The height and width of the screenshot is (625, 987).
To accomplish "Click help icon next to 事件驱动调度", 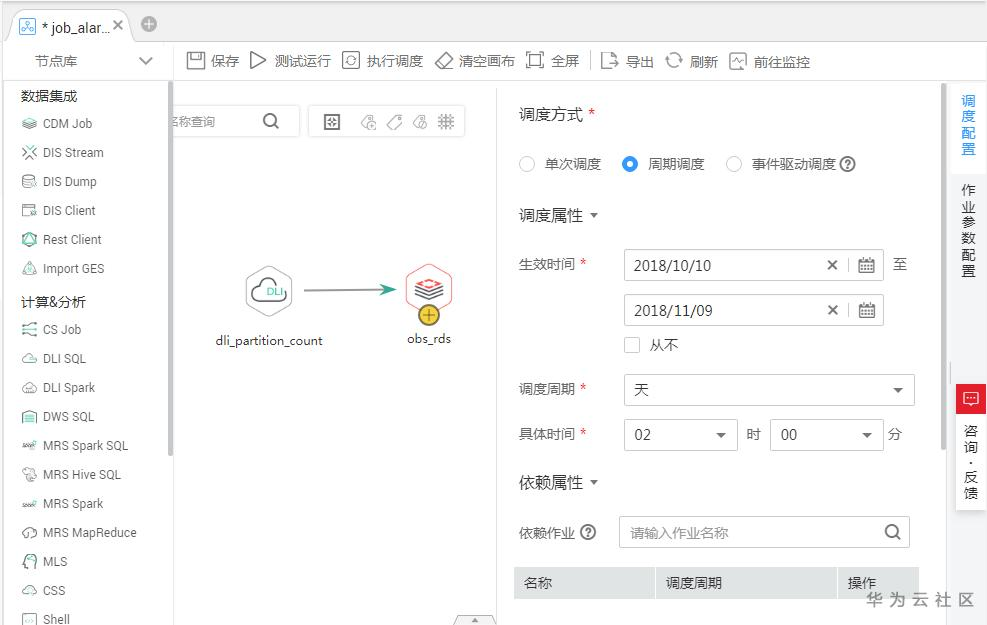I will pyautogui.click(x=848, y=164).
